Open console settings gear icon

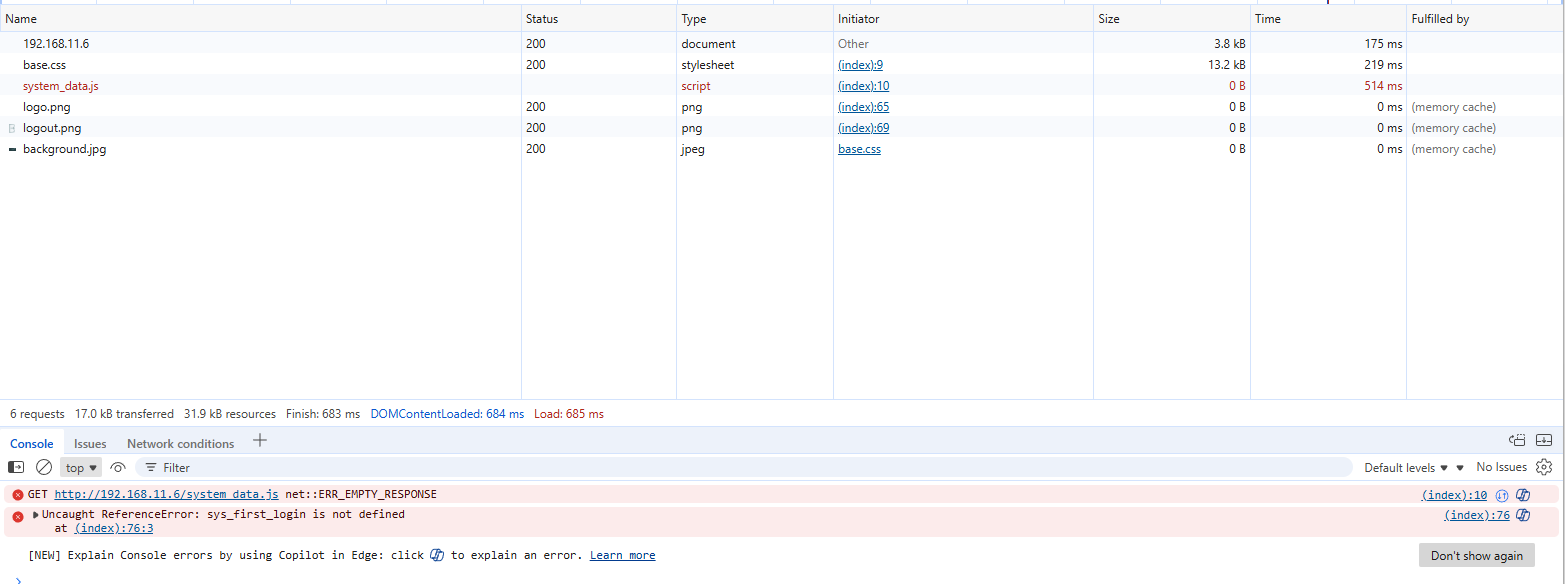(x=1544, y=467)
